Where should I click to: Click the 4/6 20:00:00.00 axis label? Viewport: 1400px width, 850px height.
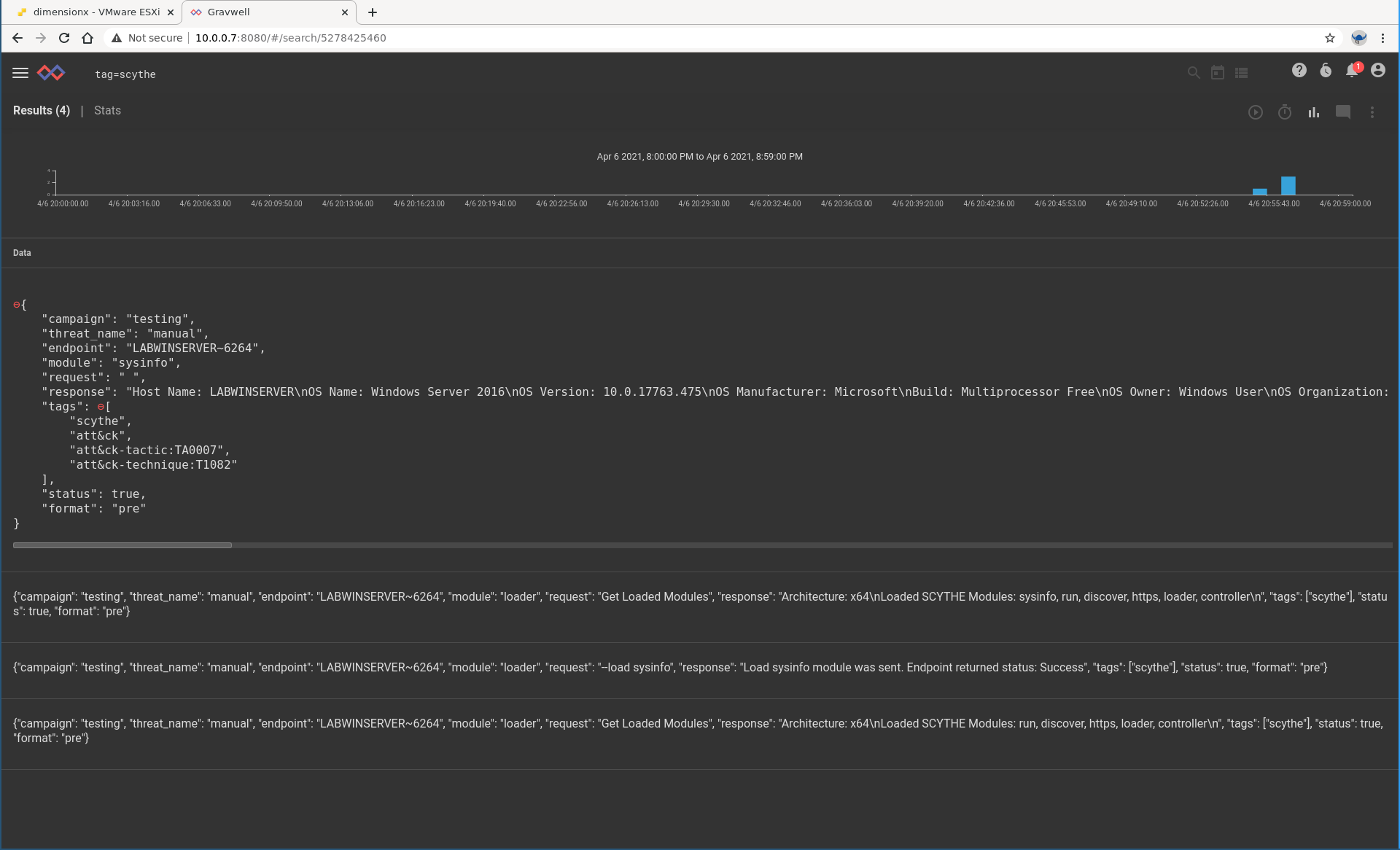tap(63, 203)
